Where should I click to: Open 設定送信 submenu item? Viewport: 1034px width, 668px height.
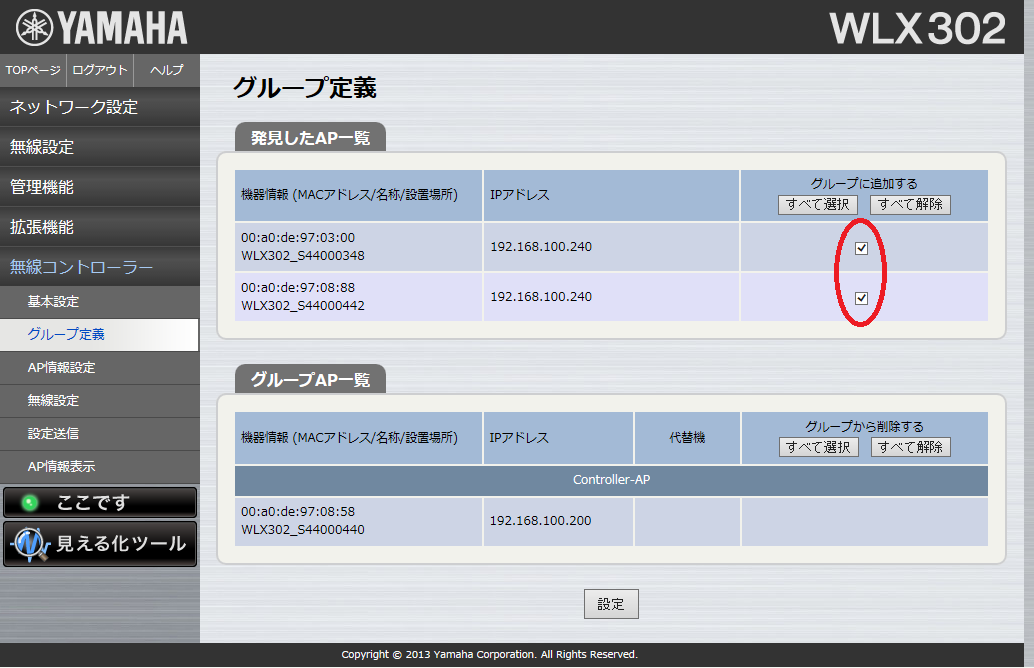click(99, 434)
